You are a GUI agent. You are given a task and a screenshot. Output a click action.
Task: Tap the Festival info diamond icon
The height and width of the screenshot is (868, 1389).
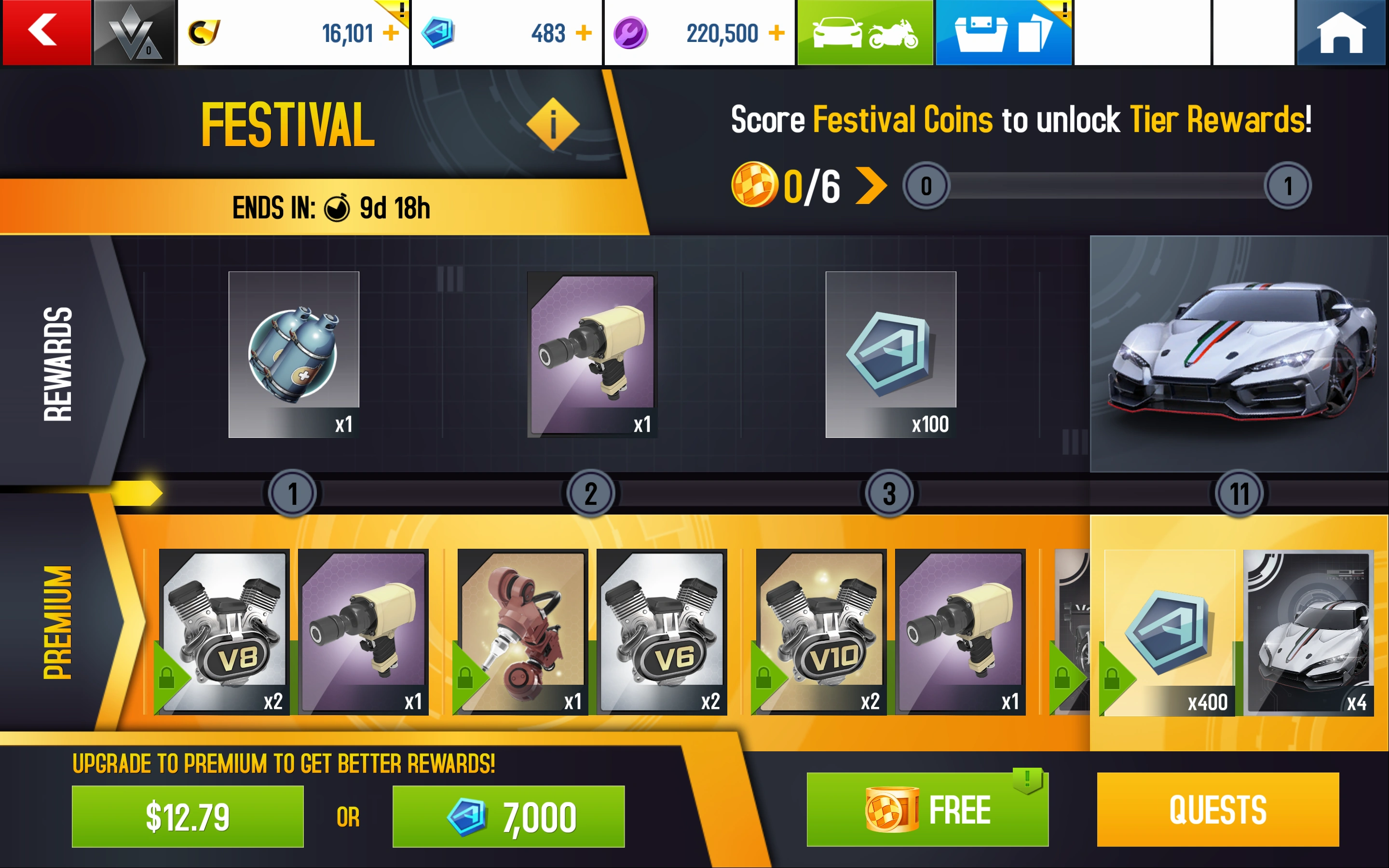pyautogui.click(x=553, y=124)
